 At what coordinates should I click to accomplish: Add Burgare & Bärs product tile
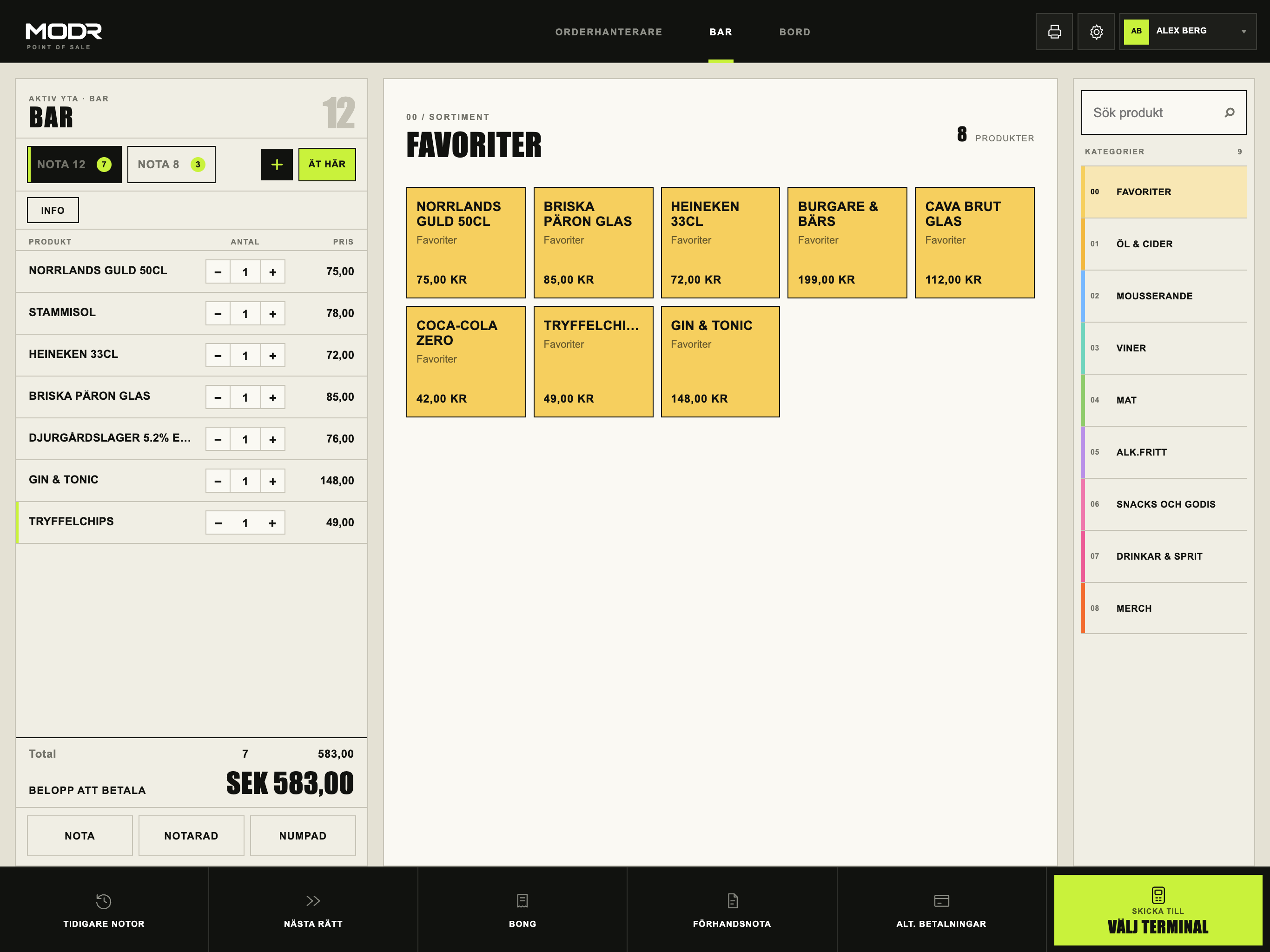(847, 242)
